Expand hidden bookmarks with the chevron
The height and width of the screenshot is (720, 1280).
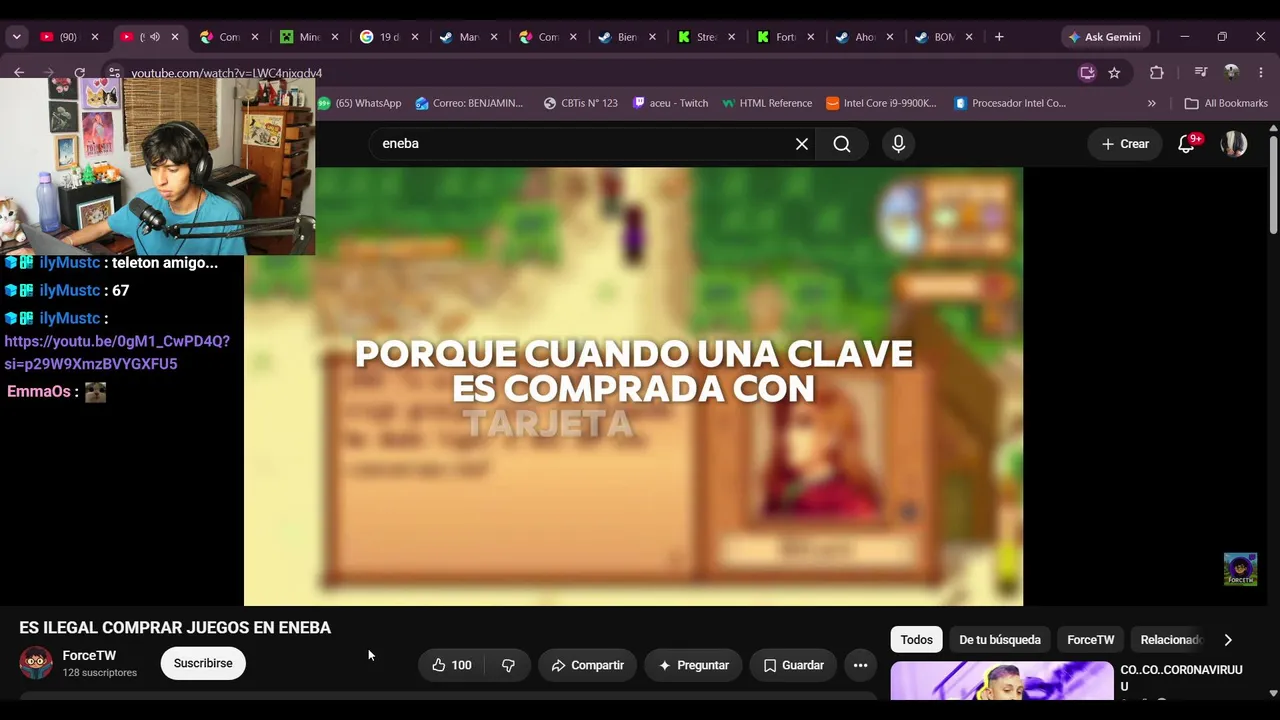1151,103
